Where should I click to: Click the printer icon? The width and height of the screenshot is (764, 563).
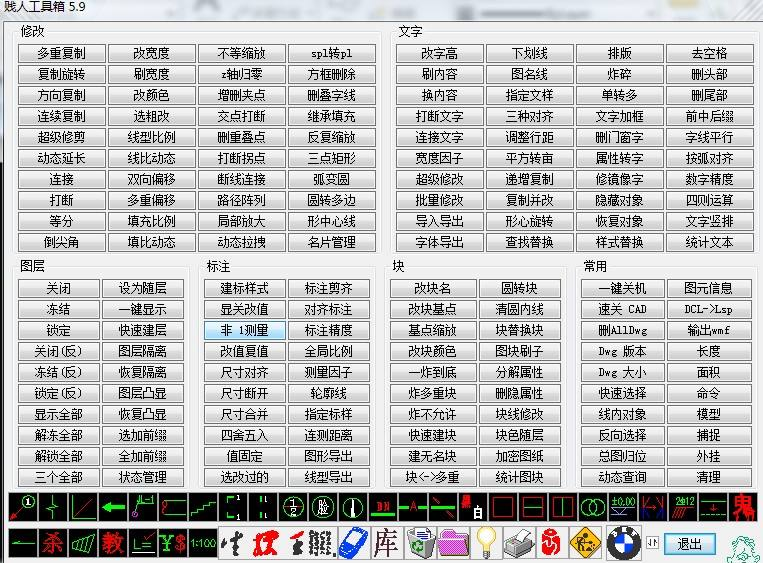[519, 543]
